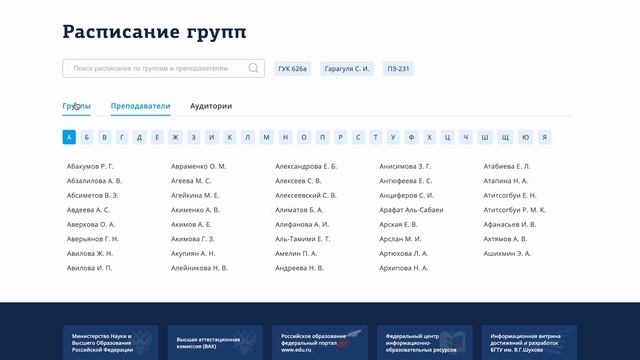This screenshot has height=360, width=640.
Task: Select letter К filter
Action: coord(230,137)
